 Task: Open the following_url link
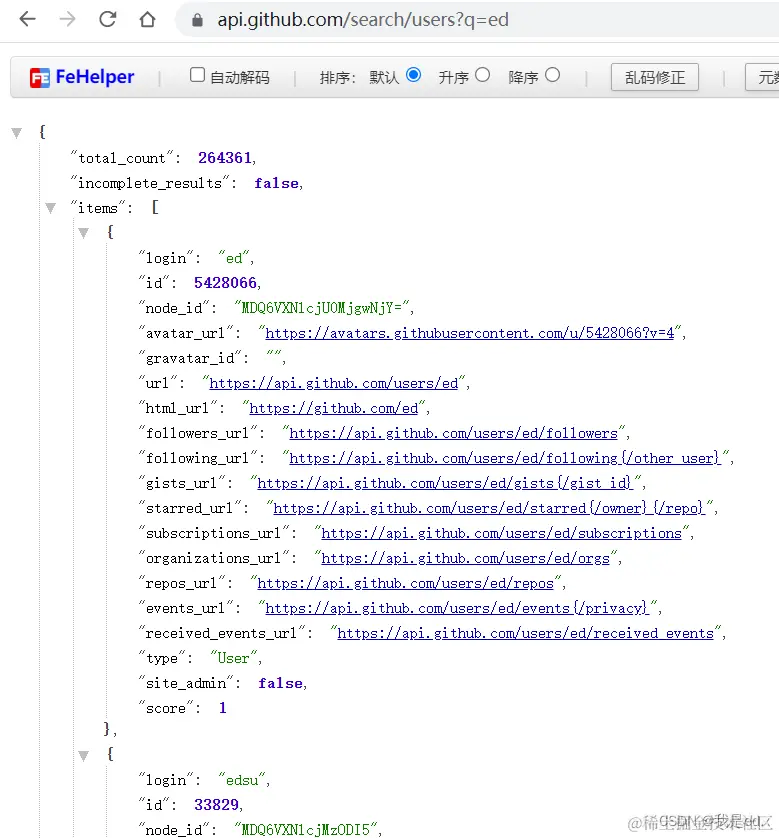point(505,458)
